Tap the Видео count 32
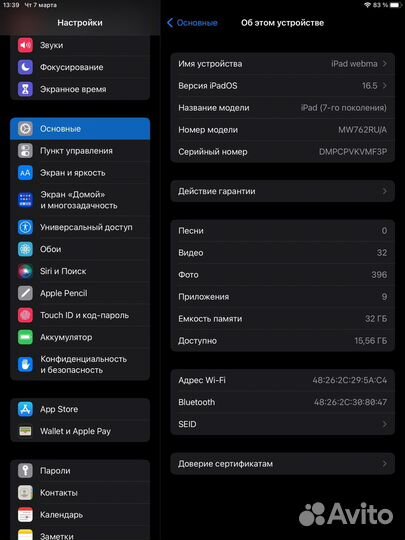Image resolution: width=405 pixels, height=540 pixels. (382, 253)
